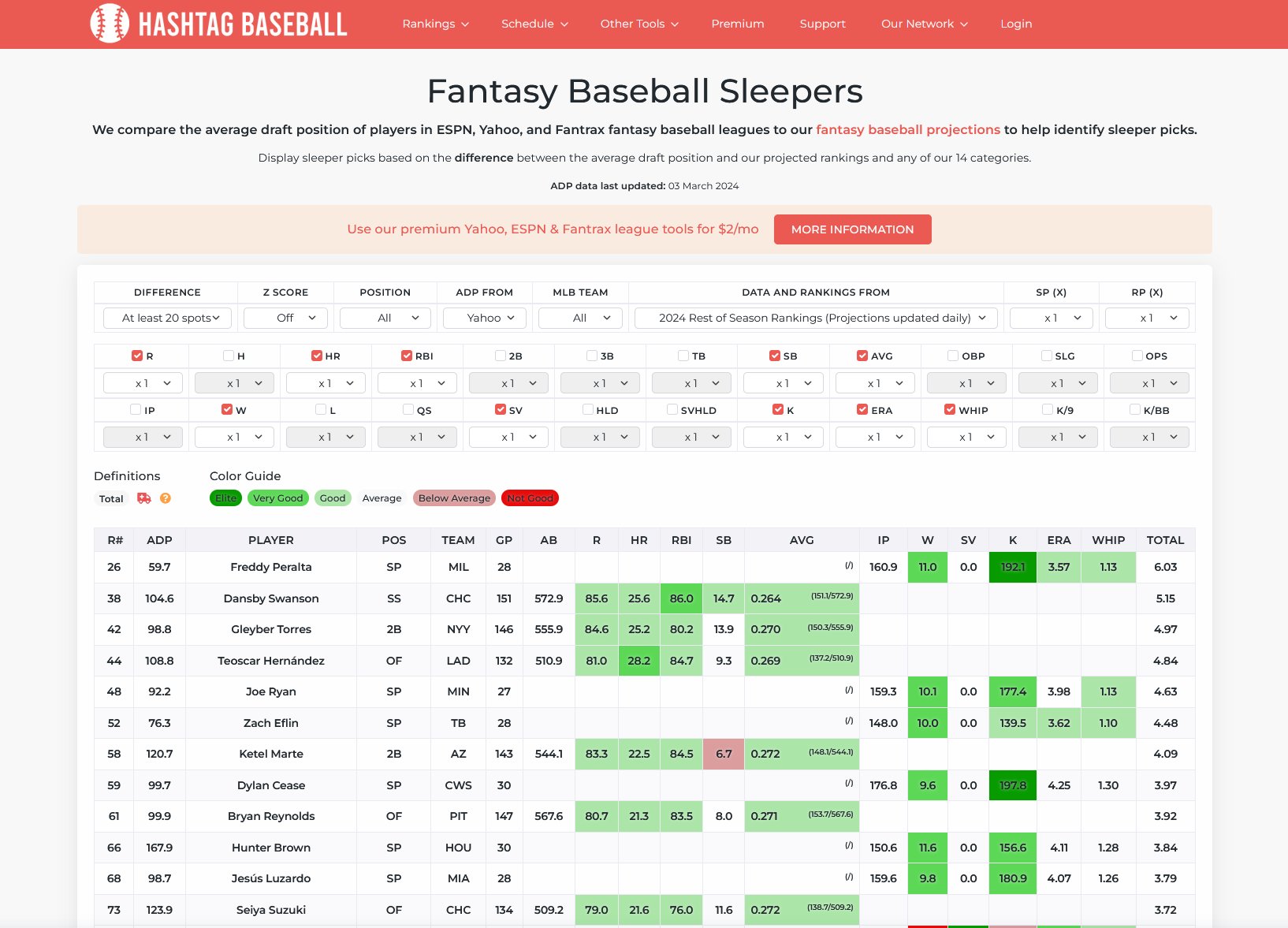Sort by the WHIP column header
The image size is (1288, 928).
pyautogui.click(x=1108, y=540)
